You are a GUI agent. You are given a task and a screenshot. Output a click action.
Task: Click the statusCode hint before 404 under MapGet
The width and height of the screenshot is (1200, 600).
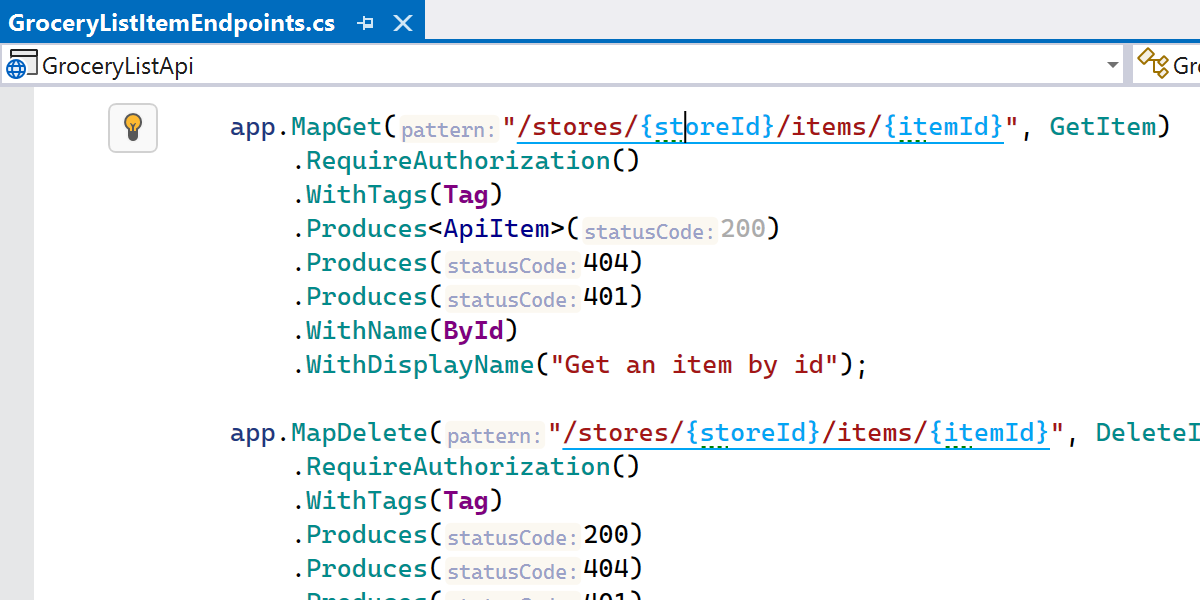tap(512, 265)
